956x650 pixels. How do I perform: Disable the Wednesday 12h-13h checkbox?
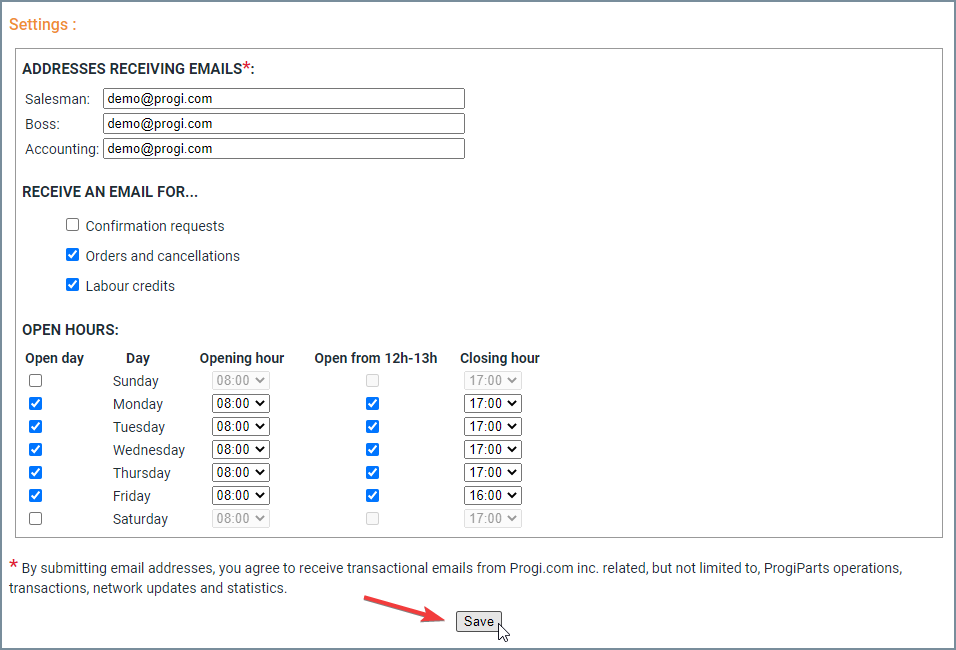pos(372,449)
